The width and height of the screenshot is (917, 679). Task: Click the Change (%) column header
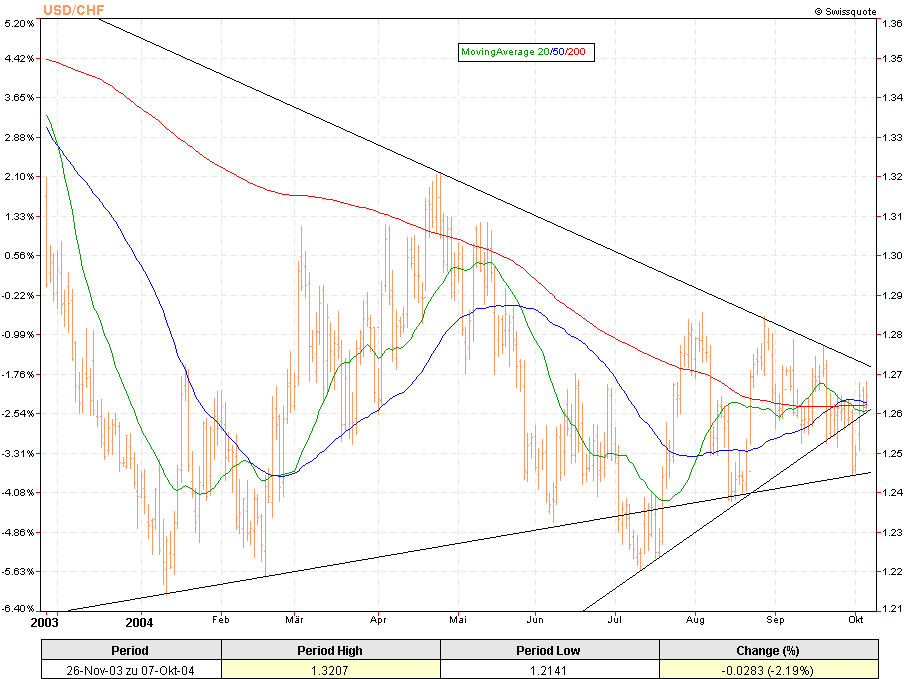(768, 650)
